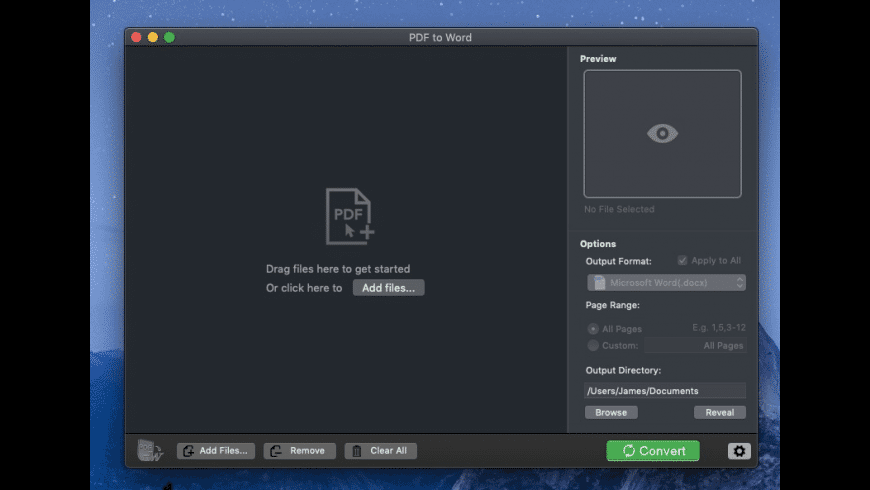The width and height of the screenshot is (870, 490).
Task: Click the 'Page Range:' label
Action: (x=613, y=305)
